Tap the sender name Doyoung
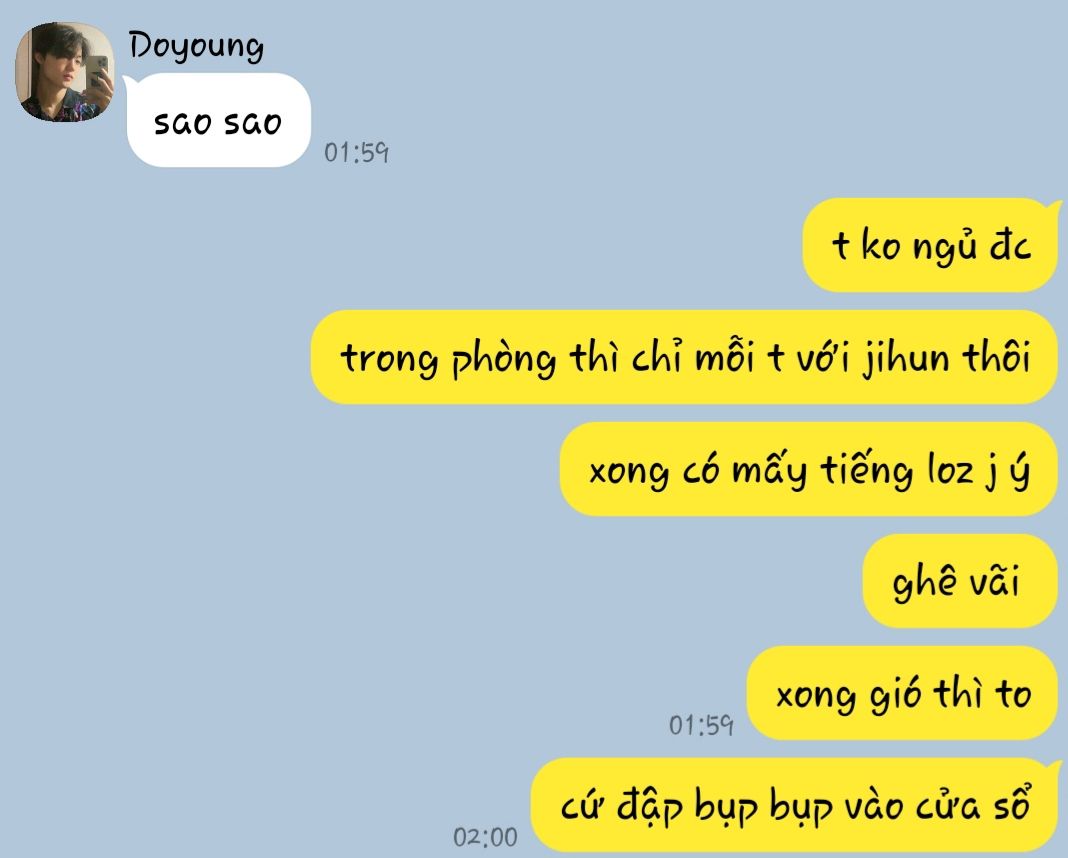This screenshot has width=1068, height=858. 196,47
